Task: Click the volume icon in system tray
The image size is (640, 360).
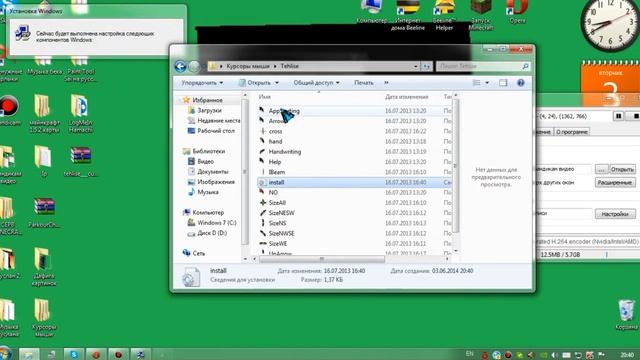Action: point(554,355)
